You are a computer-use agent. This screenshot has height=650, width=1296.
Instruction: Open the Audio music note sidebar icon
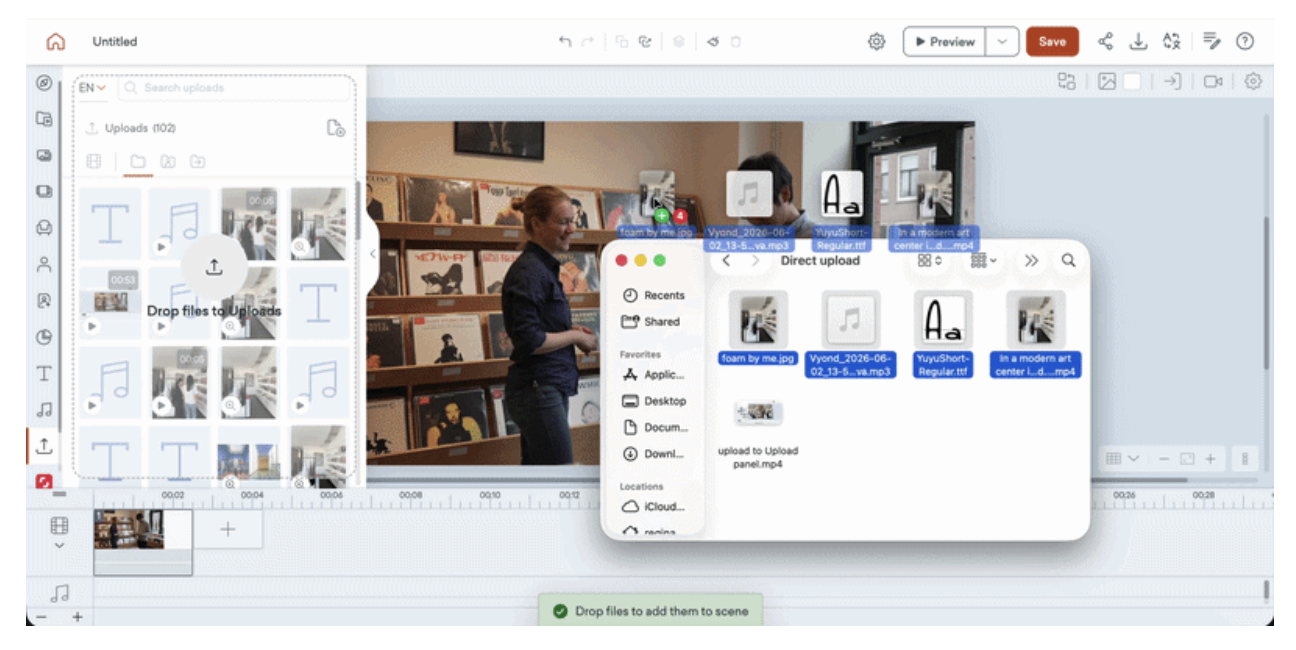click(x=44, y=410)
